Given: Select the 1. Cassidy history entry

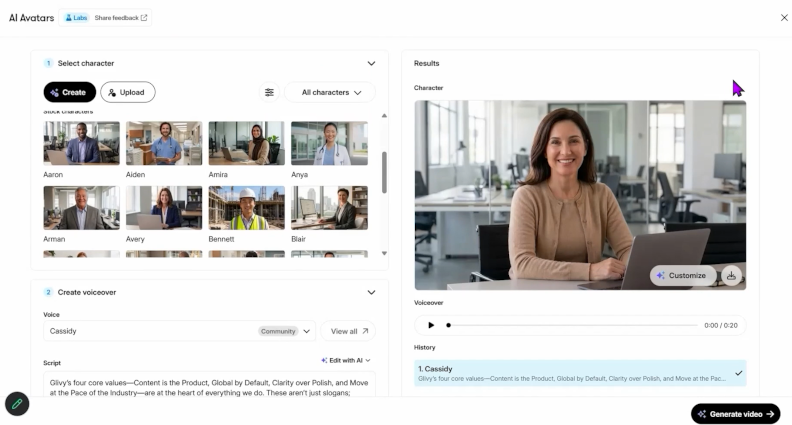Looking at the screenshot, I should pyautogui.click(x=580, y=373).
